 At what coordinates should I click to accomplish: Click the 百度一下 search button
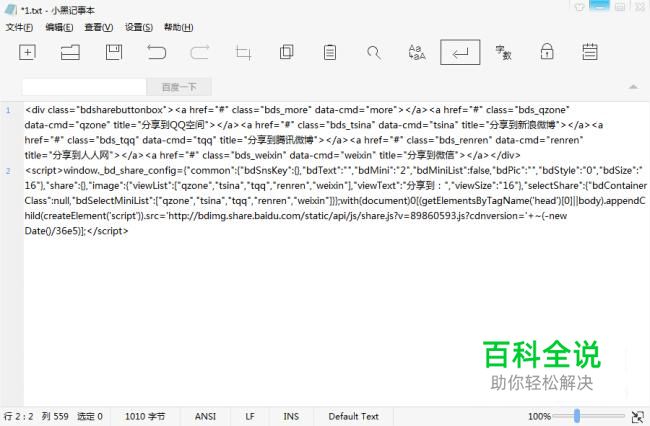pyautogui.click(x=179, y=87)
